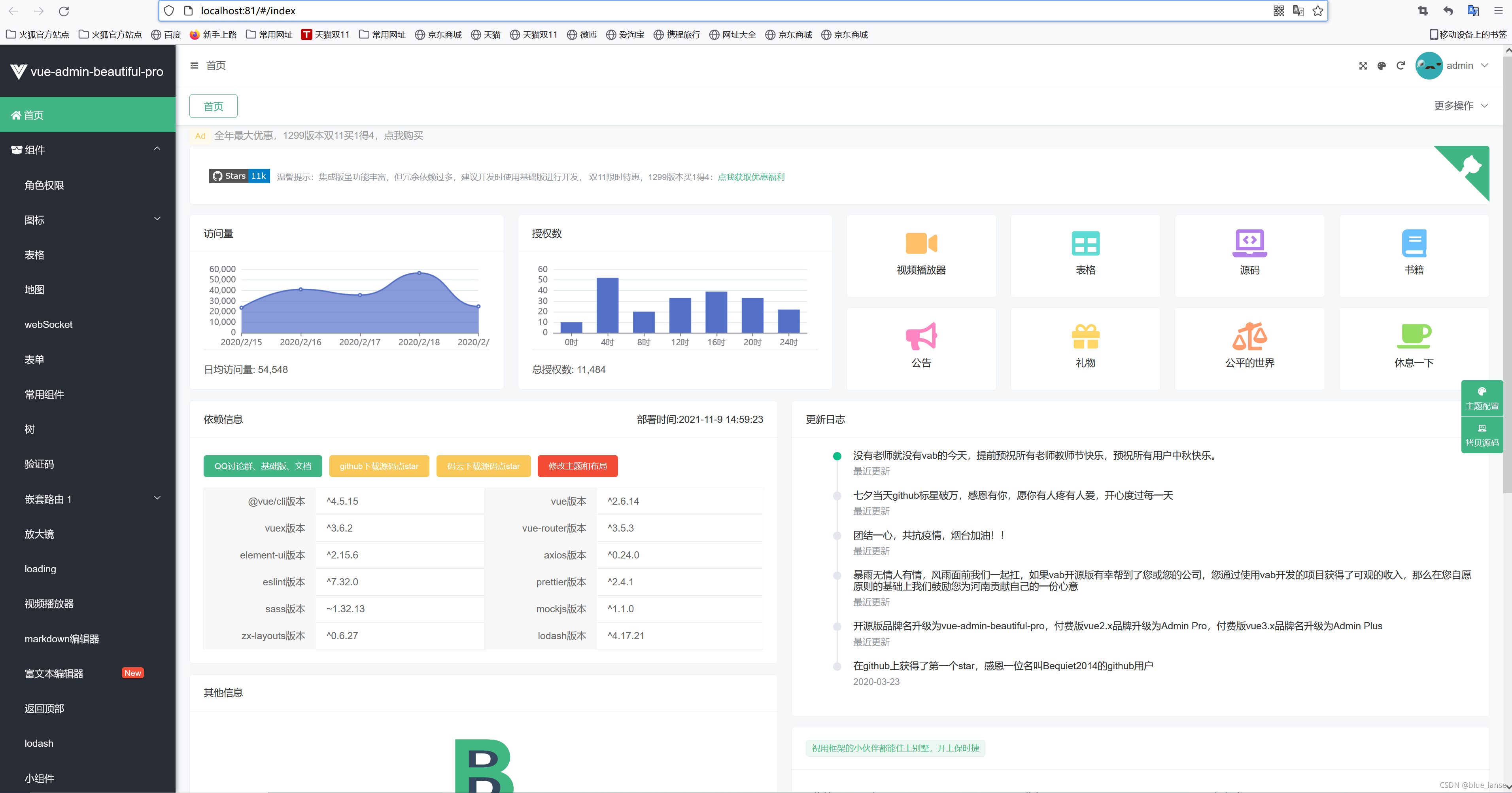Viewport: 1512px width, 793px height.
Task: Click the refresh icon beside admin avatar
Action: [1400, 66]
